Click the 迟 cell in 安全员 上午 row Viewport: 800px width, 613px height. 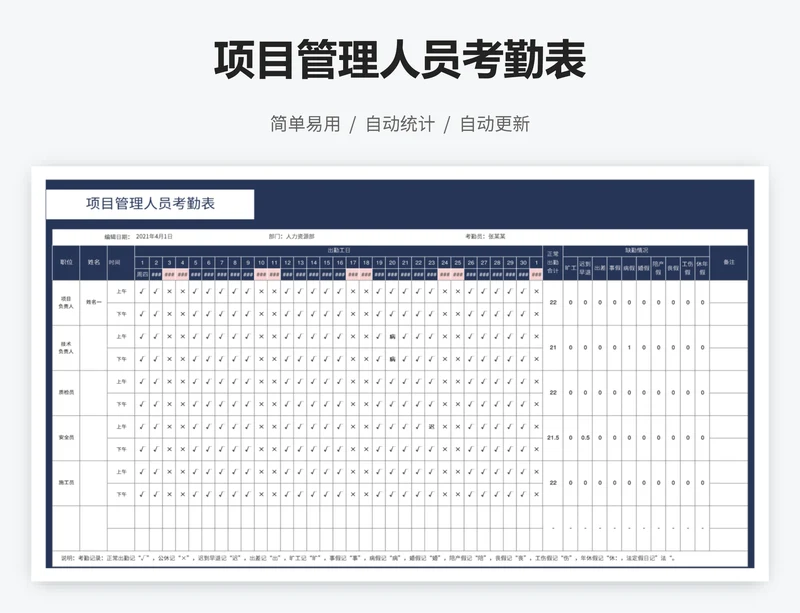coord(432,427)
